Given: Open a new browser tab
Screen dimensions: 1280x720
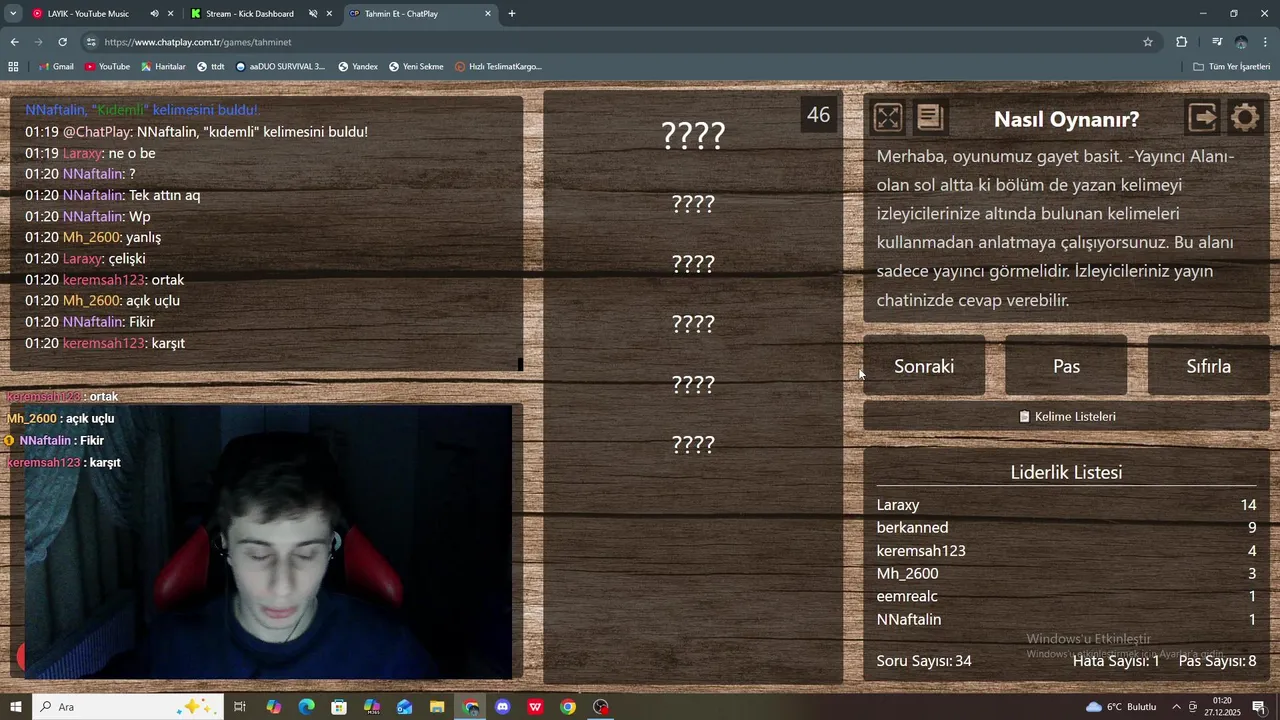Looking at the screenshot, I should pyautogui.click(x=512, y=14).
